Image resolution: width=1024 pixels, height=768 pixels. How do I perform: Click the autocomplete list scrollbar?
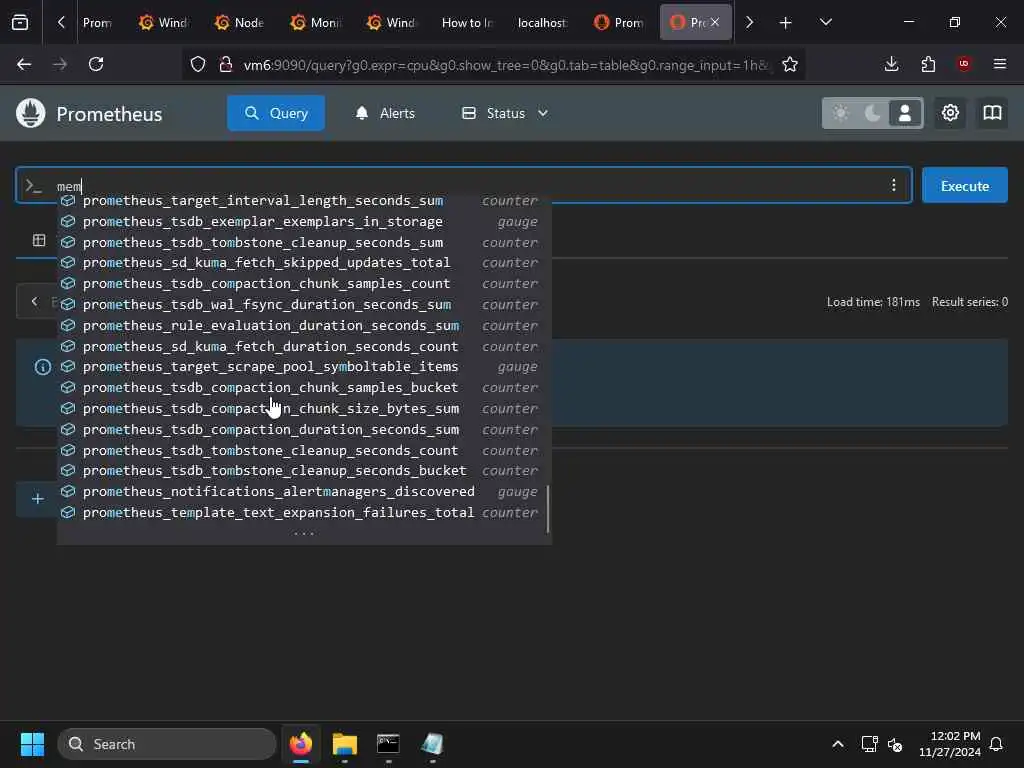pos(548,509)
